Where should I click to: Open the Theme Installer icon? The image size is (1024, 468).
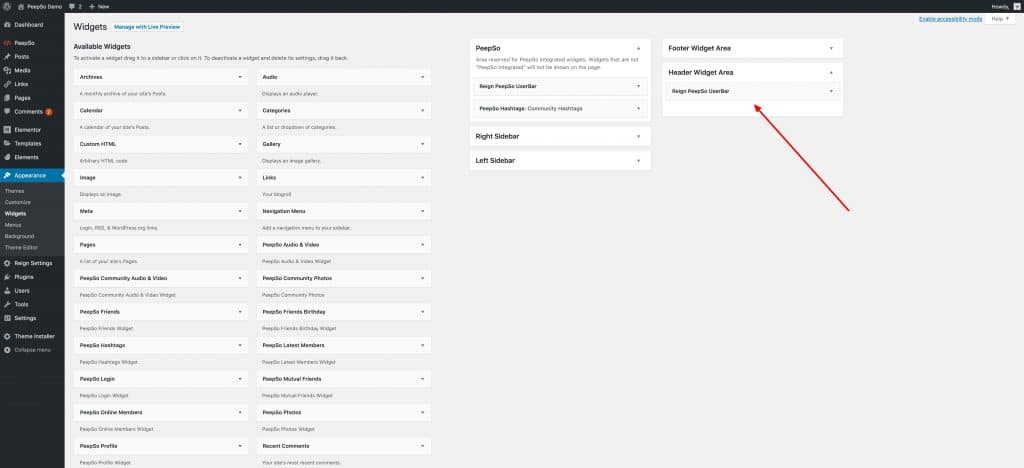pos(7,336)
